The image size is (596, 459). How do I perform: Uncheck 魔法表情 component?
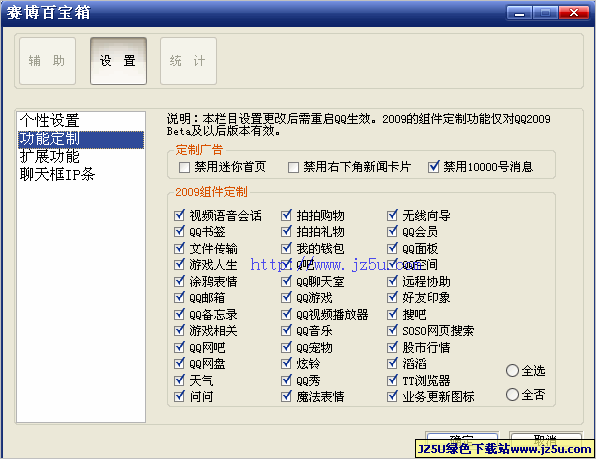286,397
